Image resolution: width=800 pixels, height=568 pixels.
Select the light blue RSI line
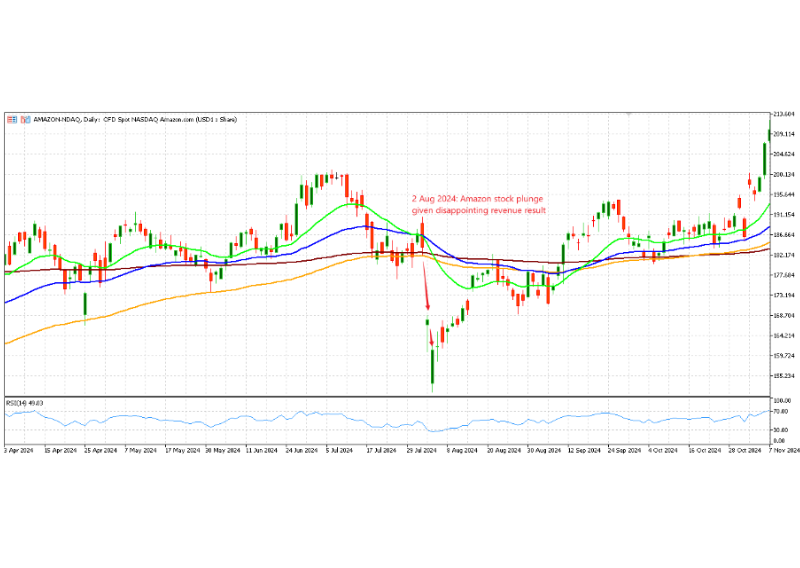click(x=300, y=417)
